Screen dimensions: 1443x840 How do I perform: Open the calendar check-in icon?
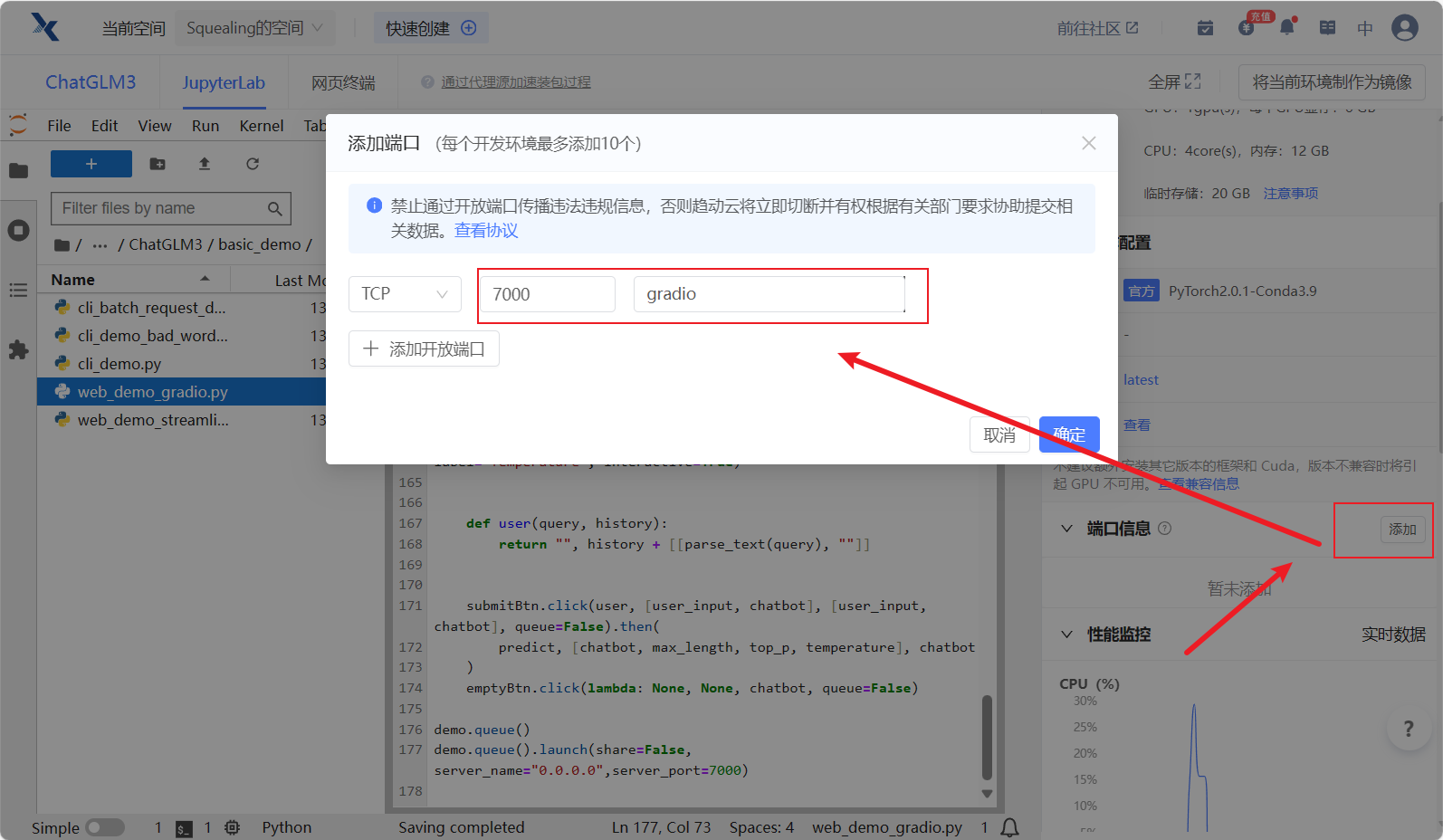[x=1205, y=28]
